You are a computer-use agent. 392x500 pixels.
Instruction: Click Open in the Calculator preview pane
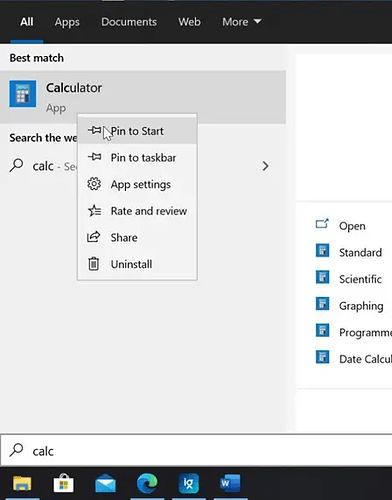point(352,226)
